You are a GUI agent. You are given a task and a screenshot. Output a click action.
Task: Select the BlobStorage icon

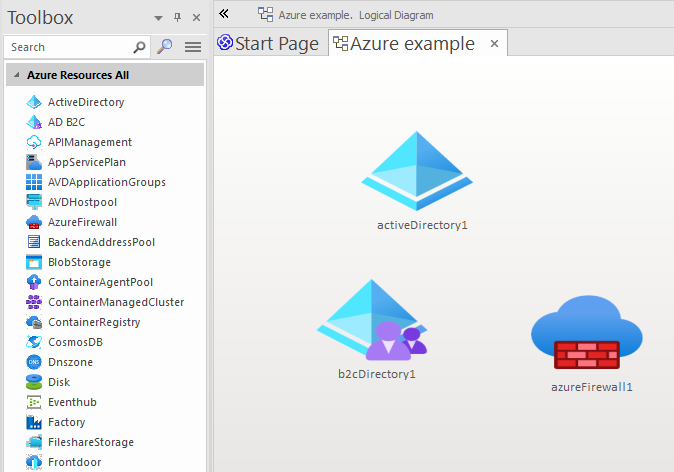[x=34, y=262]
